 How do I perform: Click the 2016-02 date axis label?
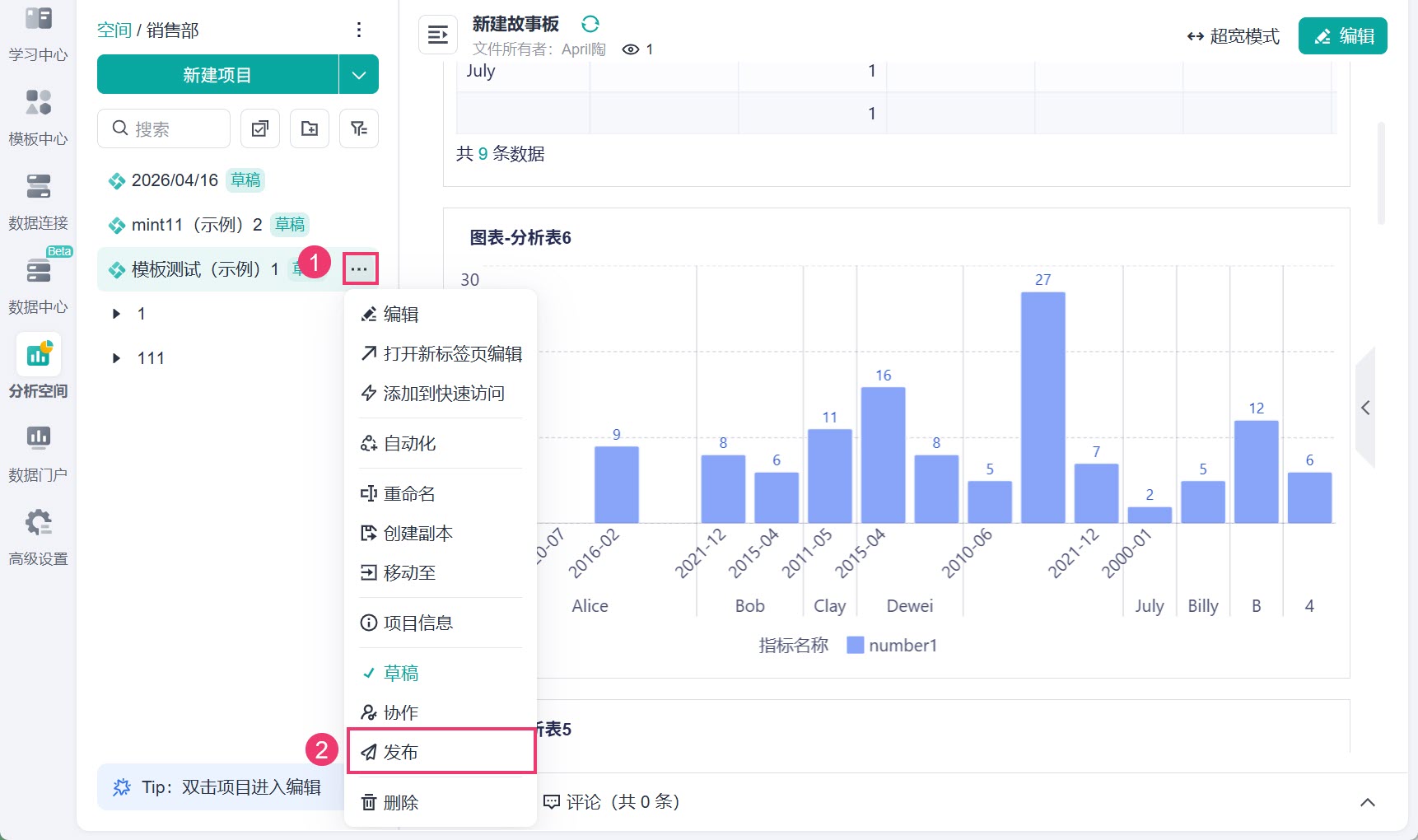(x=595, y=554)
